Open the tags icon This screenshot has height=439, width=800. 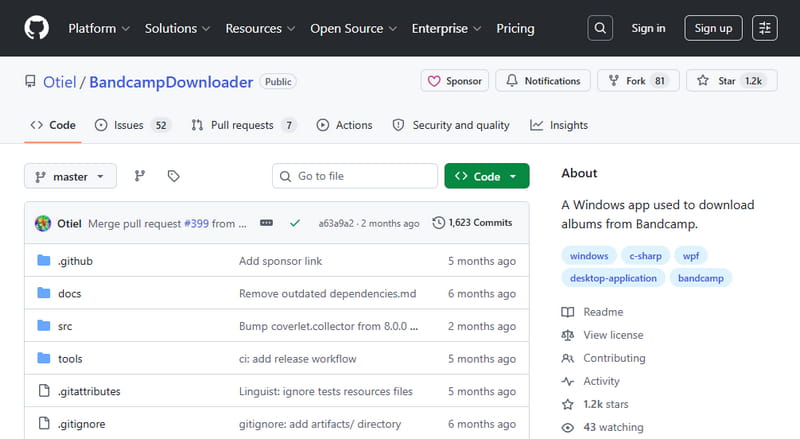(x=173, y=176)
